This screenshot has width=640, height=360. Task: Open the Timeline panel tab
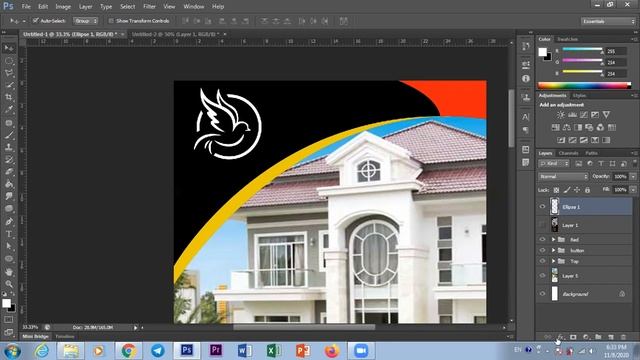64,337
